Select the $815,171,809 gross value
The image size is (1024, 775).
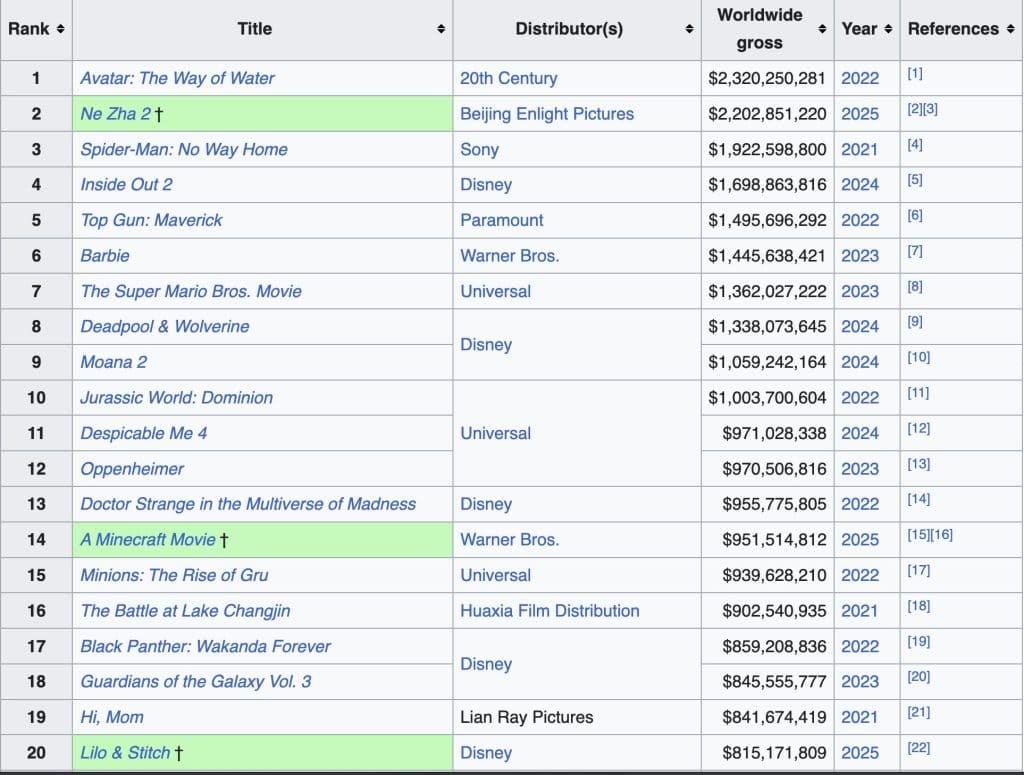(x=775, y=753)
